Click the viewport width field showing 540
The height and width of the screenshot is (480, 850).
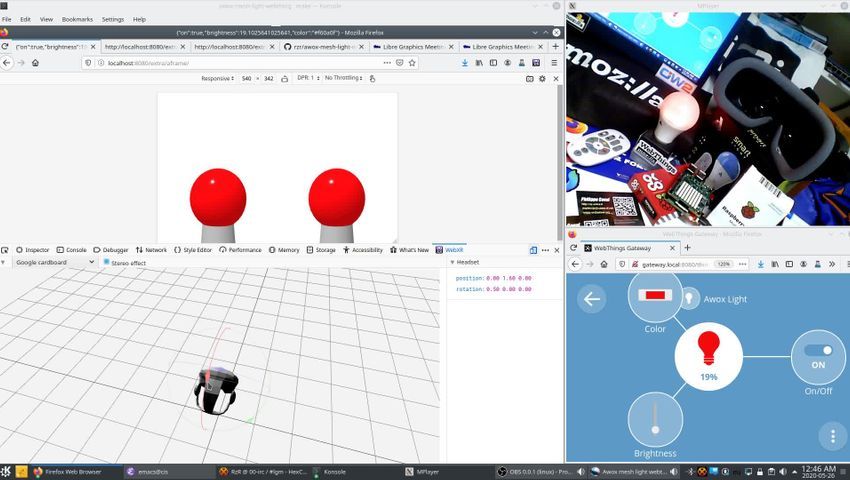247,79
